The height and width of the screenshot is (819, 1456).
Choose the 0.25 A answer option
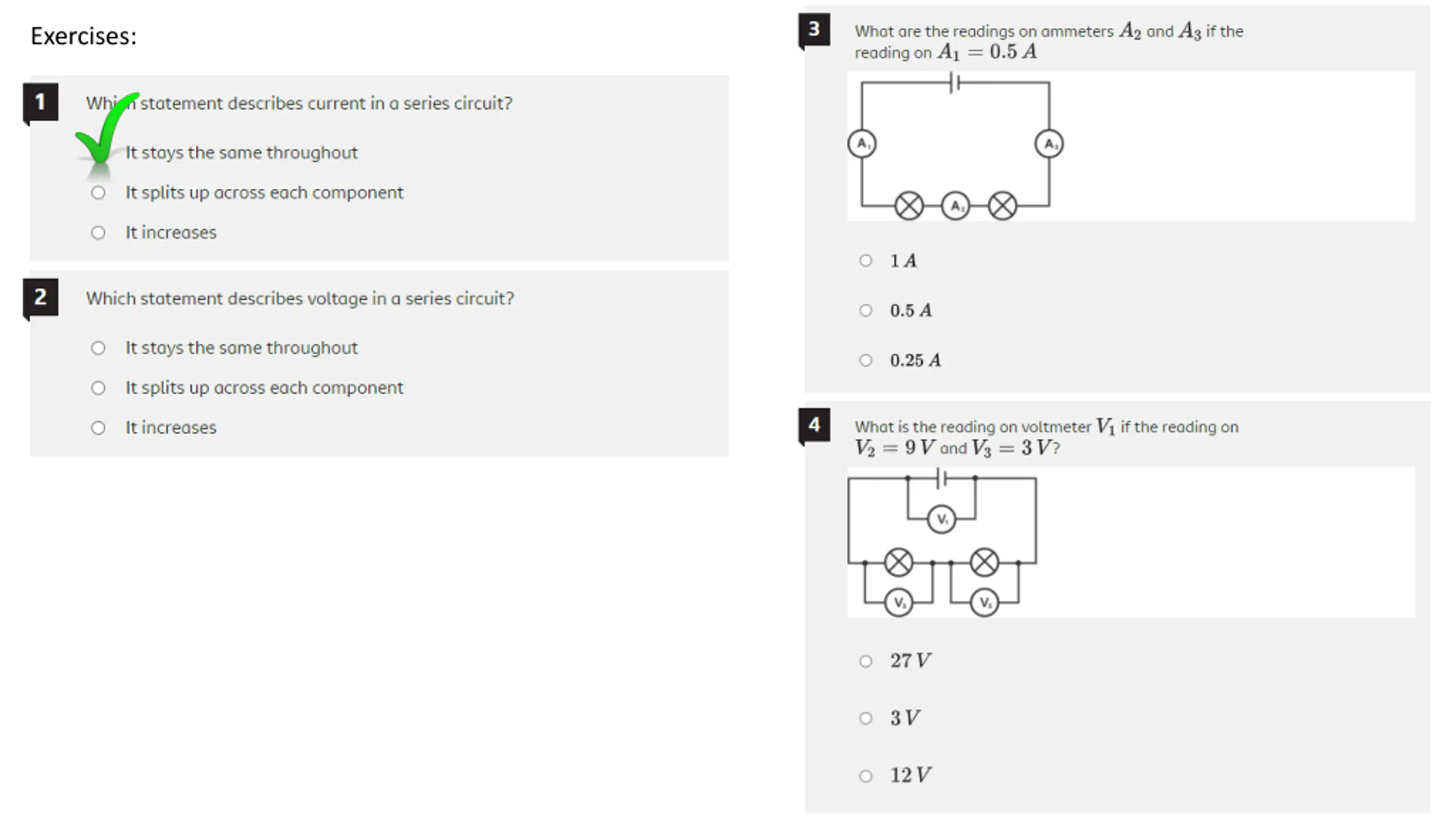click(x=866, y=360)
